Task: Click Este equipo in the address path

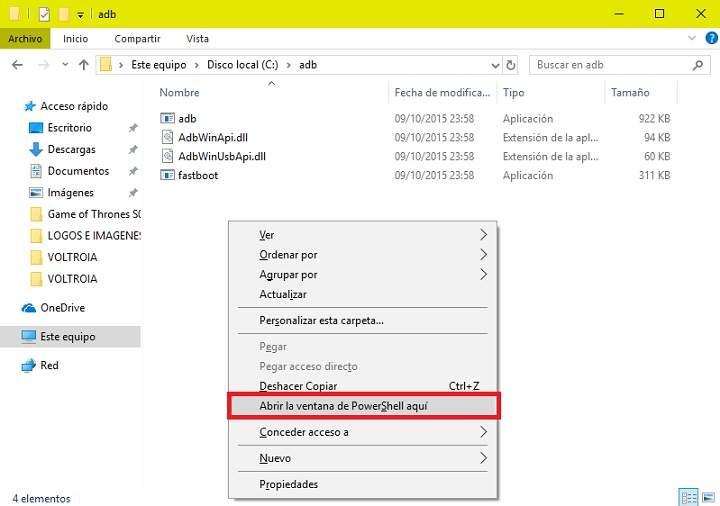Action: click(x=159, y=65)
